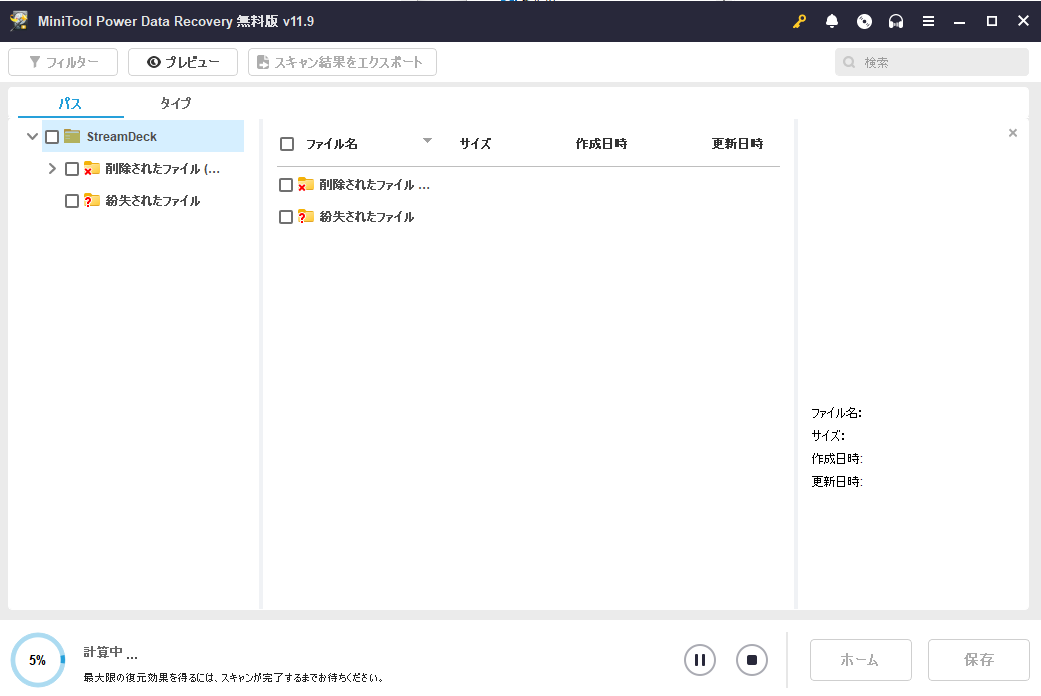Screen dimensions: 1041x696
Task: Click スキャン結果をエクスポート button
Action: point(342,62)
